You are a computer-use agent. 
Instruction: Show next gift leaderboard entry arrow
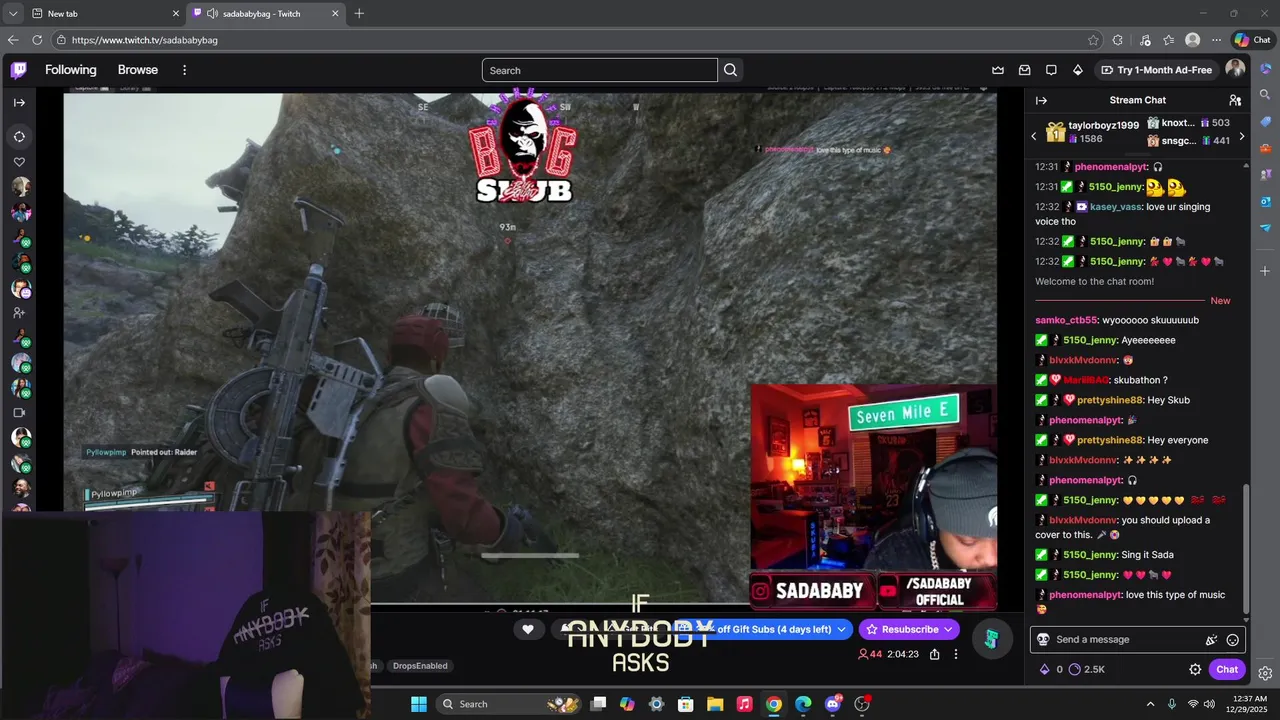click(x=1242, y=136)
